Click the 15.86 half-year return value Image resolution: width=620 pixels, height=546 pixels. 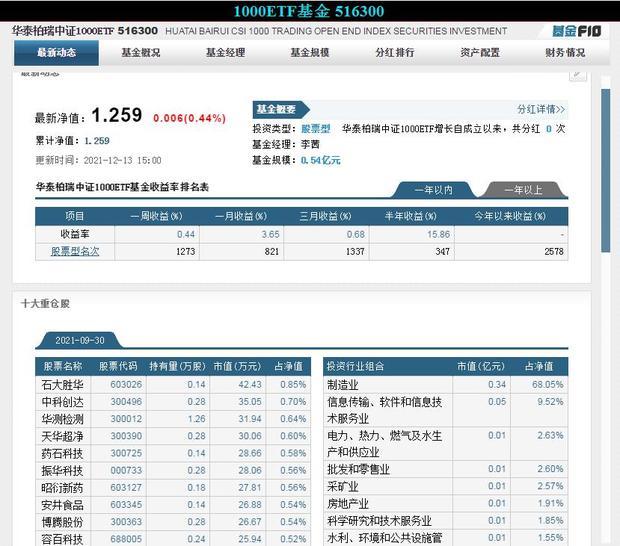coord(439,234)
